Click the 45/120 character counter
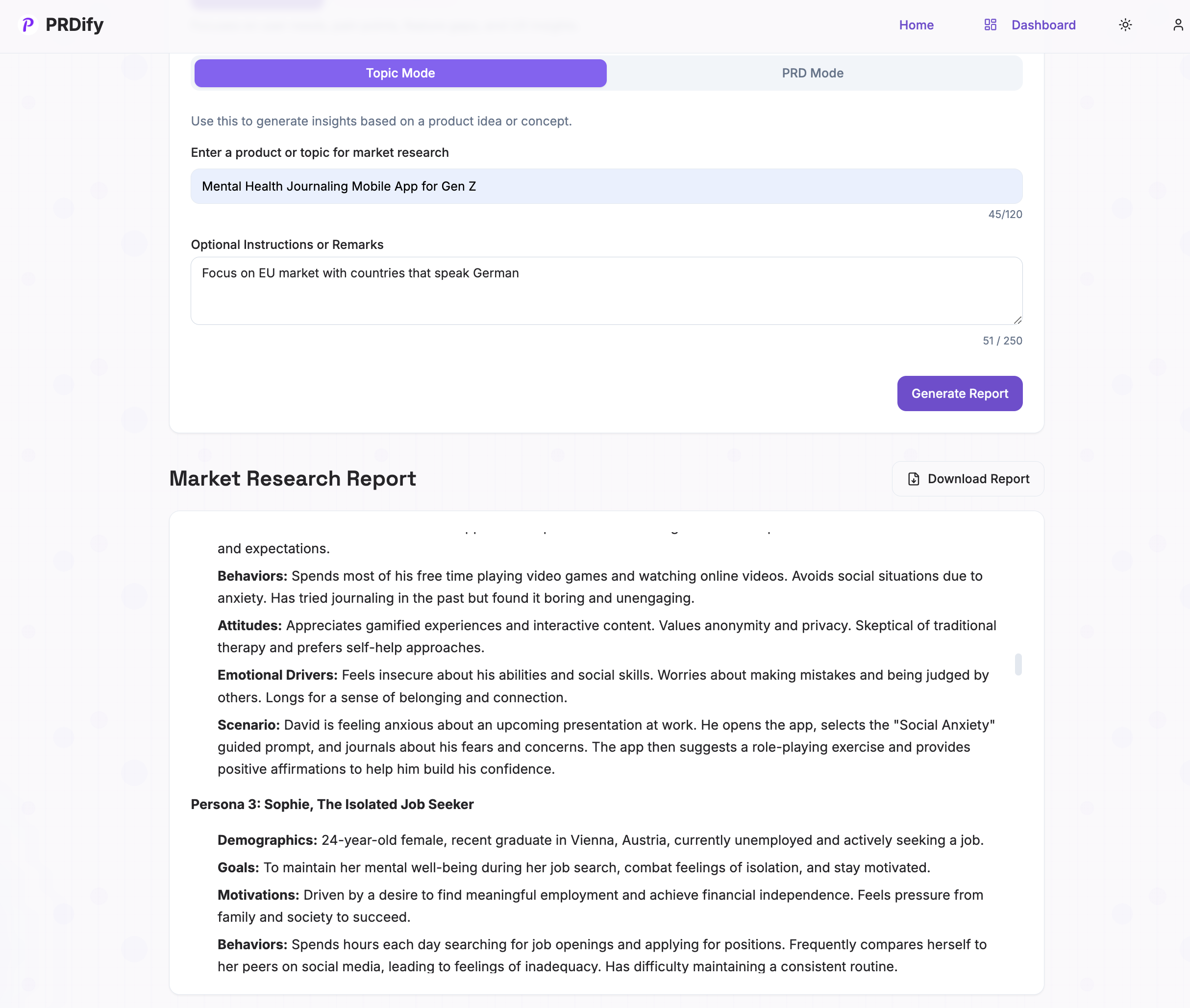 pos(1005,214)
